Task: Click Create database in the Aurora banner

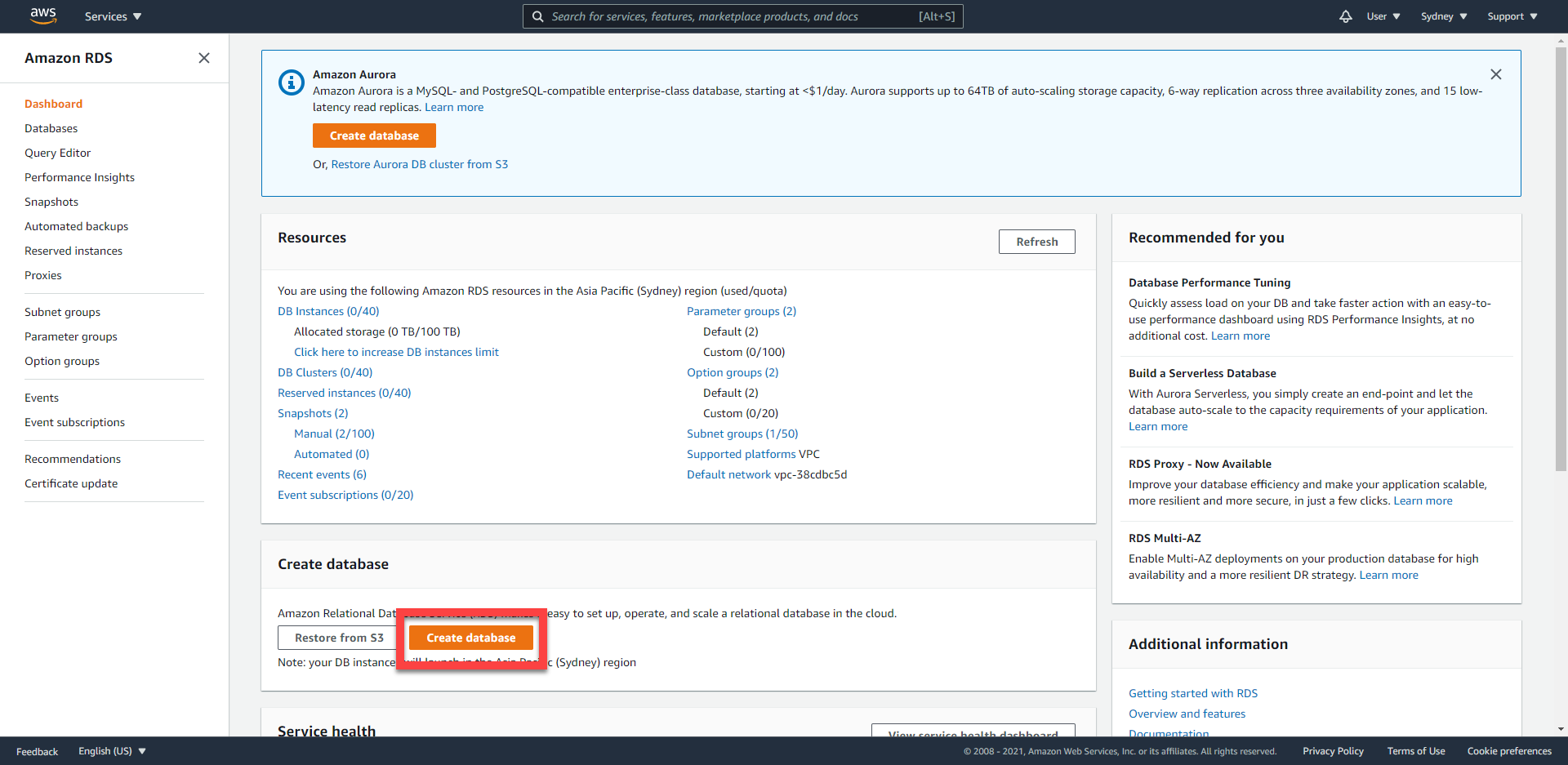Action: click(x=373, y=136)
